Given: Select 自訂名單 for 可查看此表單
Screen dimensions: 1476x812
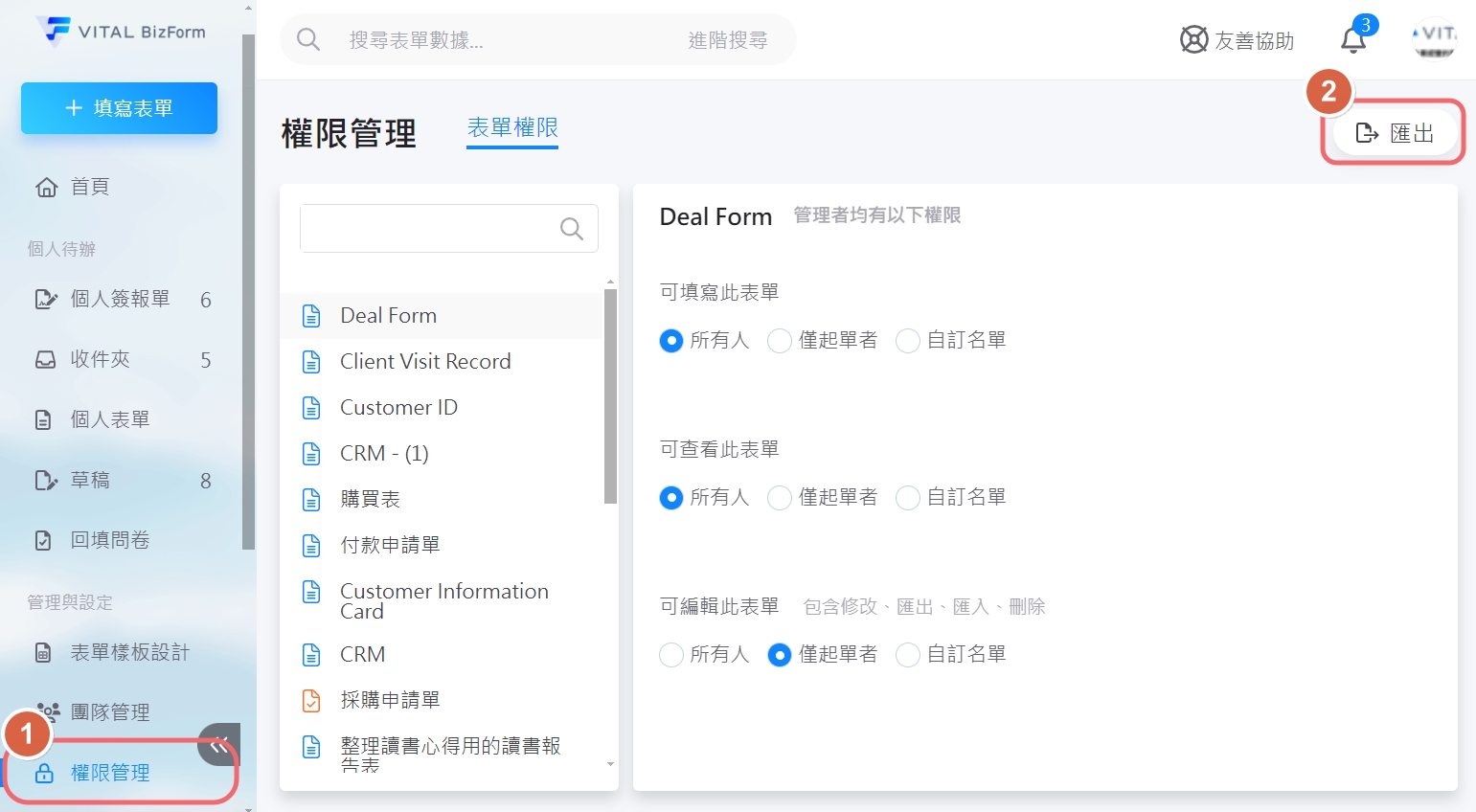Looking at the screenshot, I should pyautogui.click(x=907, y=498).
